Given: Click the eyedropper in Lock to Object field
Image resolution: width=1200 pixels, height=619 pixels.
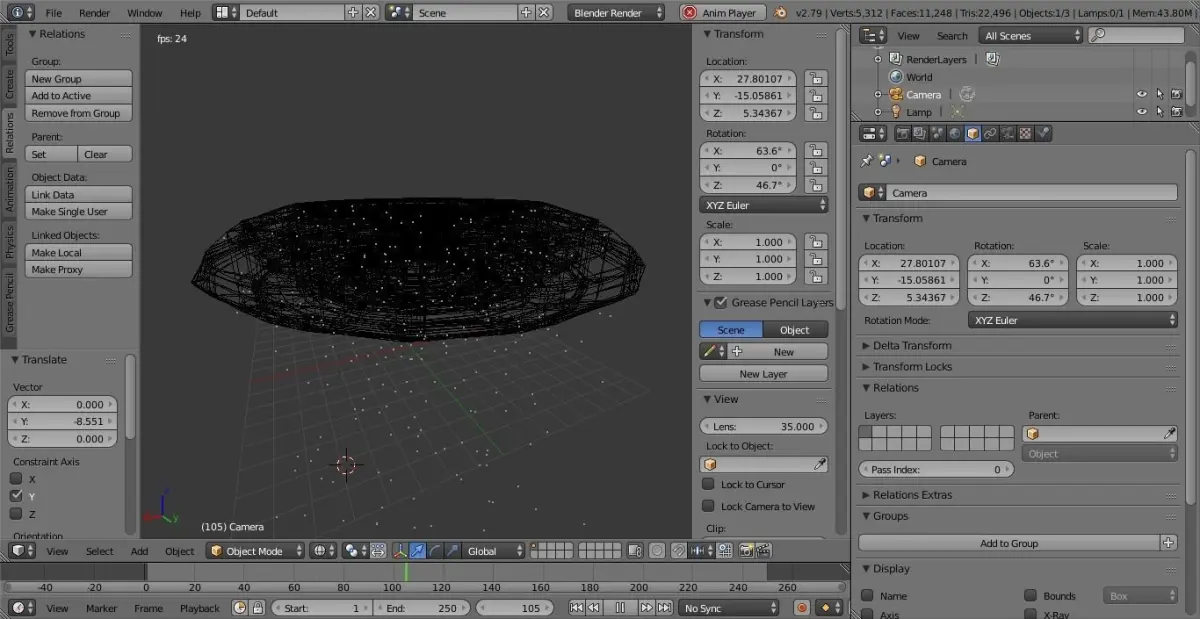Looking at the screenshot, I should [x=820, y=465].
